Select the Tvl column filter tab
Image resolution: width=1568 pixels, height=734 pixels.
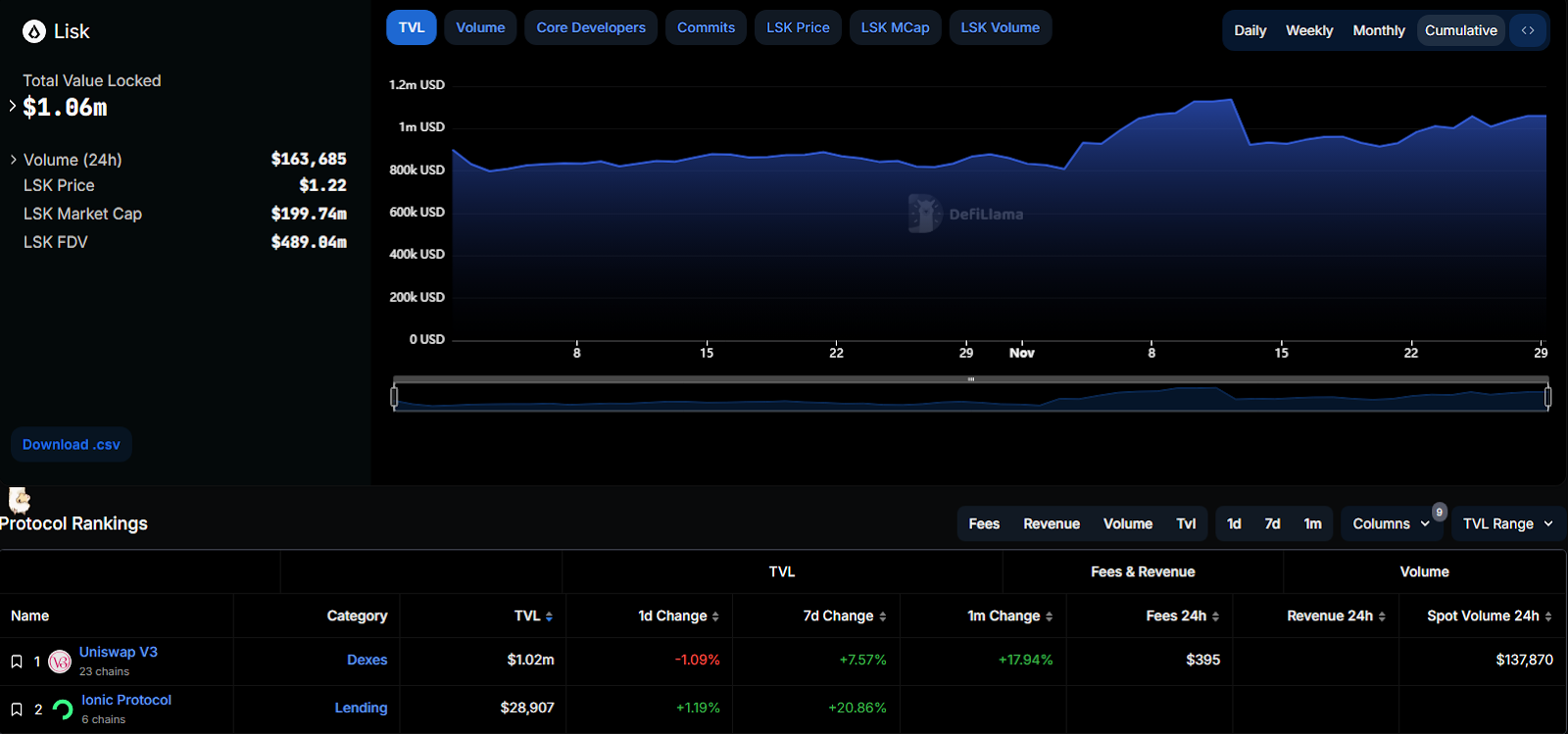coord(1186,524)
